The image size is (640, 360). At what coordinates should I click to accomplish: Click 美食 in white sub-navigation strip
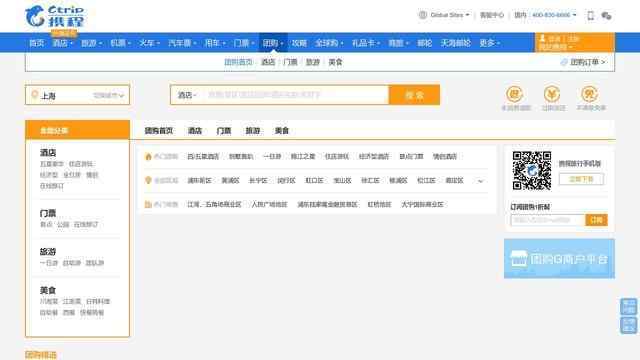336,62
